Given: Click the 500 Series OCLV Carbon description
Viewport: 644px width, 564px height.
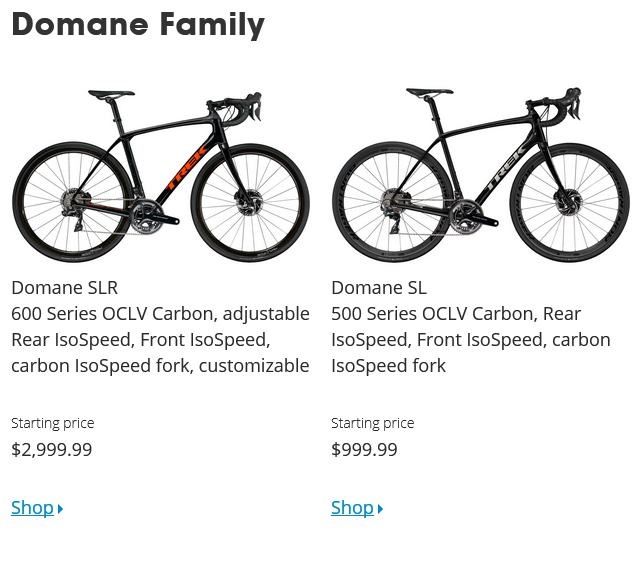Looking at the screenshot, I should (x=470, y=340).
